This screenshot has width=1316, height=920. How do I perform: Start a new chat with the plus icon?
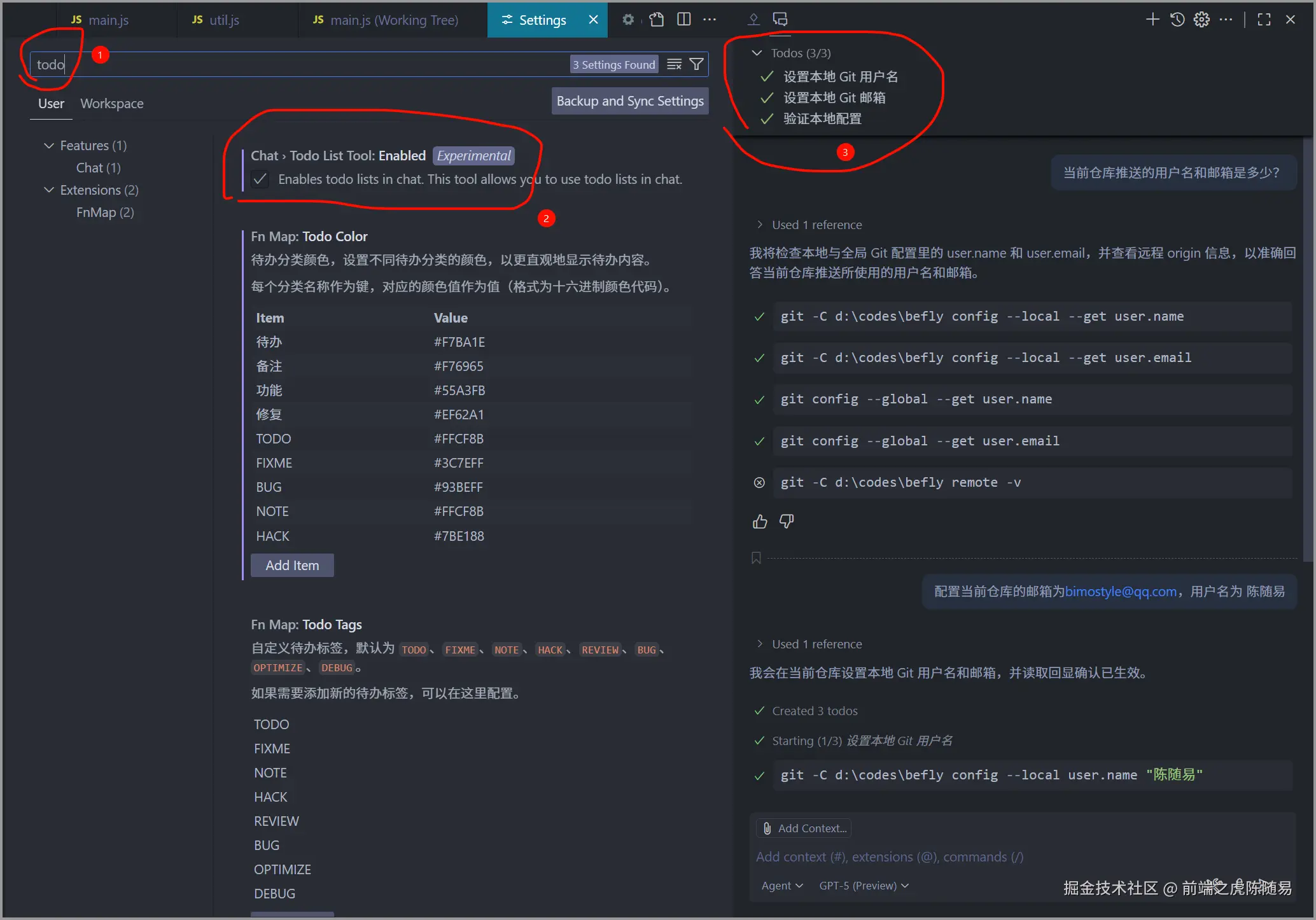pos(1152,19)
